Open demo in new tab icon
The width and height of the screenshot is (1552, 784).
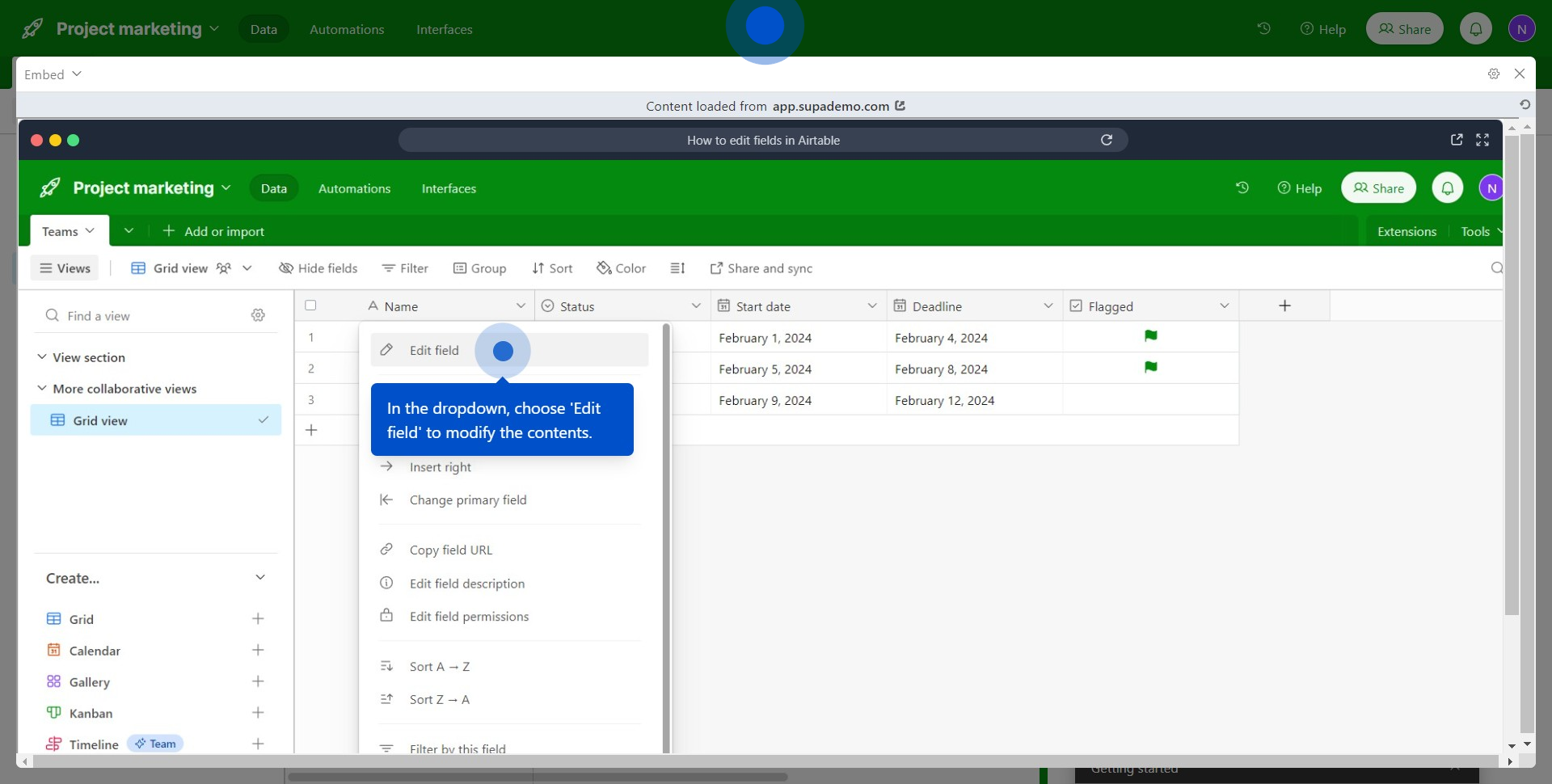(1457, 140)
